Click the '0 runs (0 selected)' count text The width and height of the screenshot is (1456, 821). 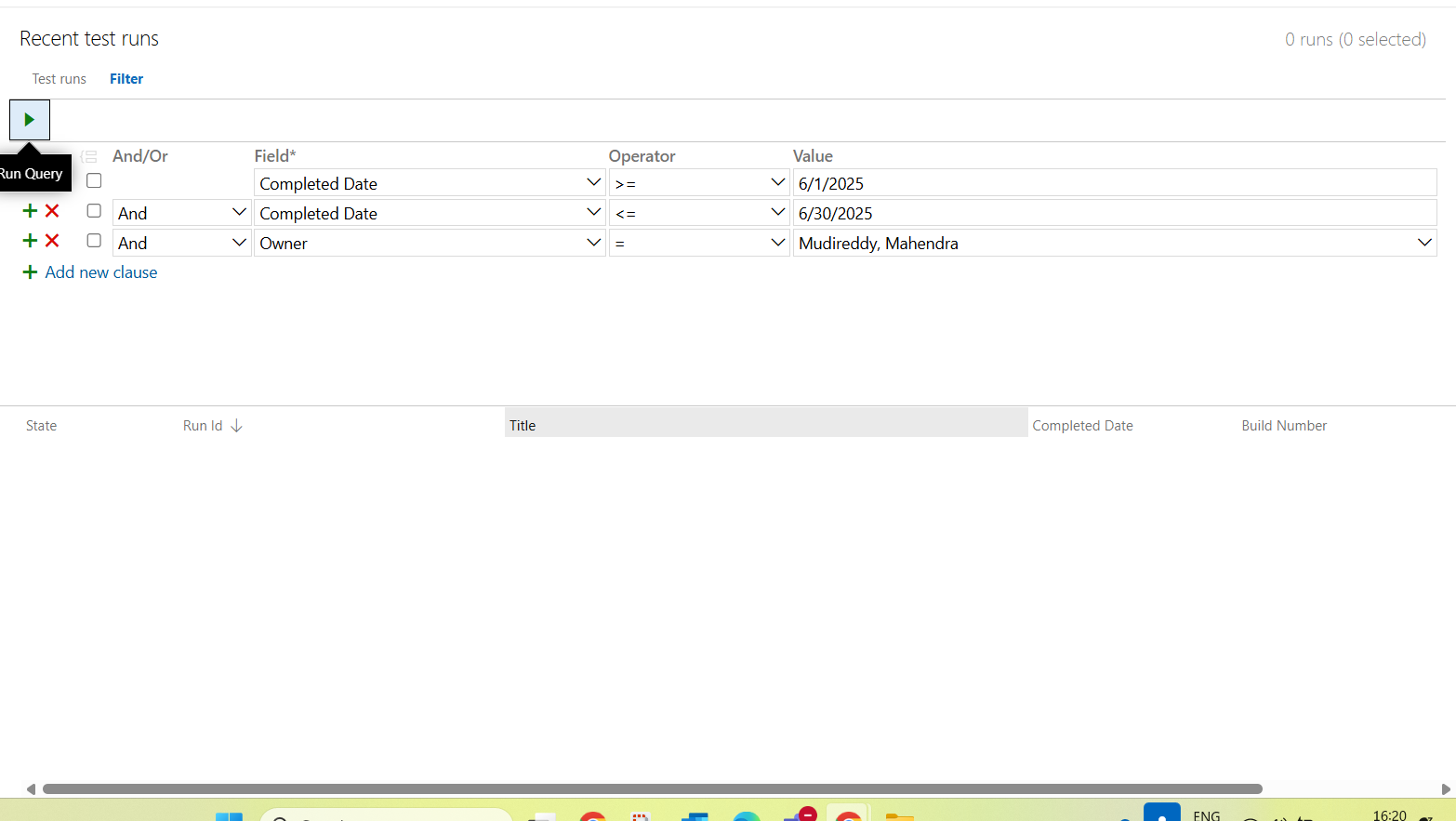1356,39
